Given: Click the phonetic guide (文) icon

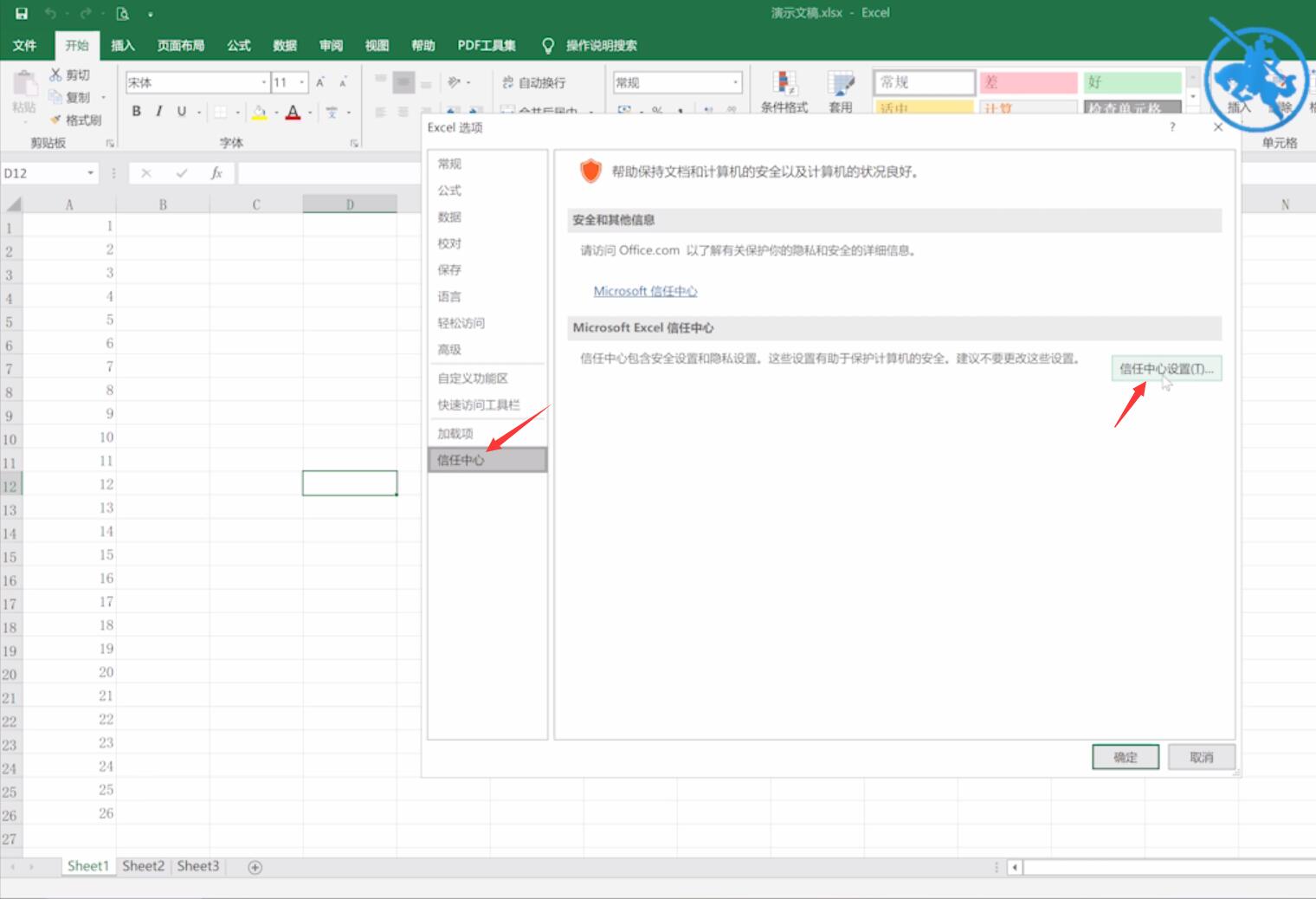Looking at the screenshot, I should 332,112.
